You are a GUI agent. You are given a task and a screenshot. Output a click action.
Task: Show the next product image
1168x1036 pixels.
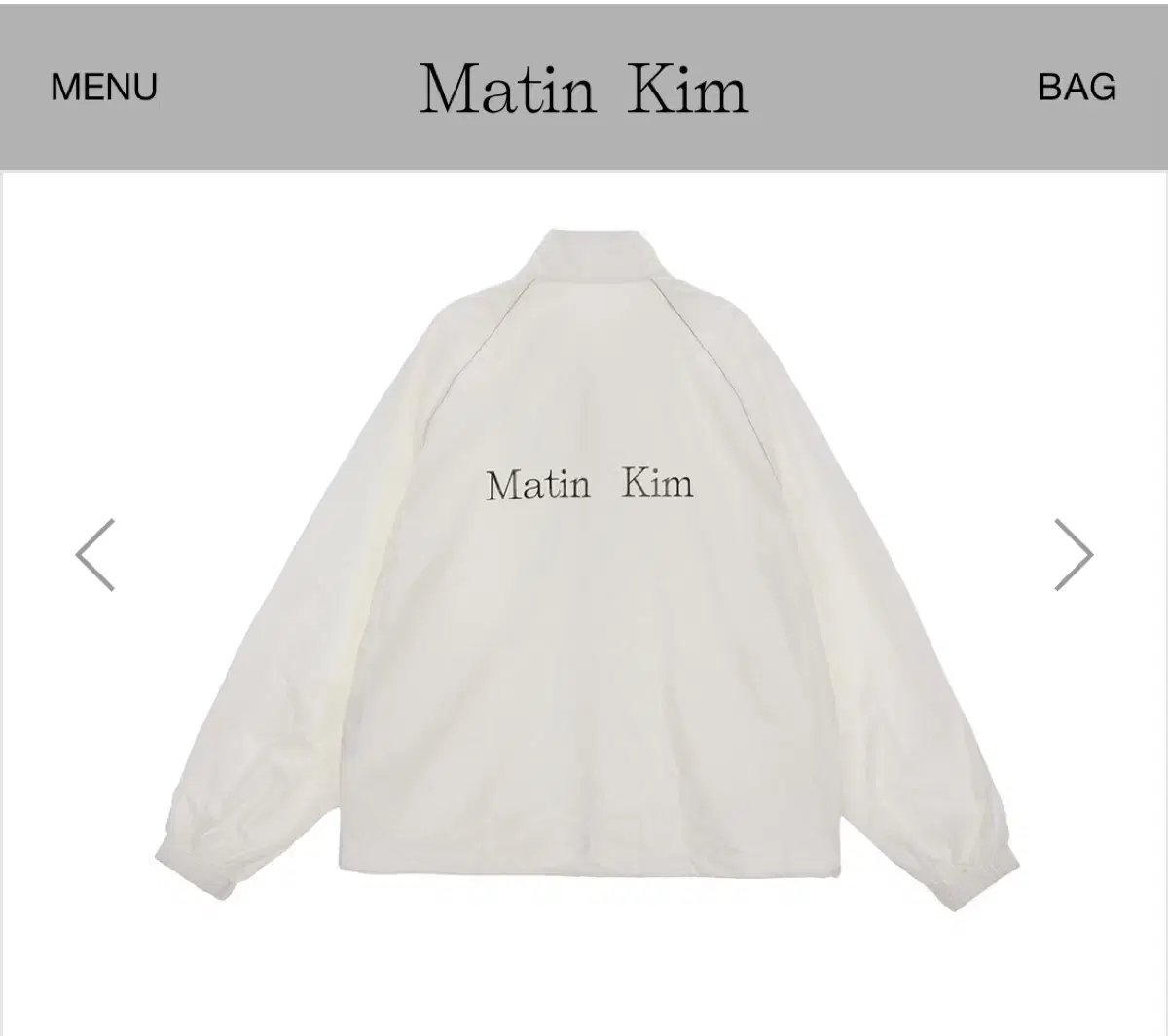click(x=1074, y=554)
